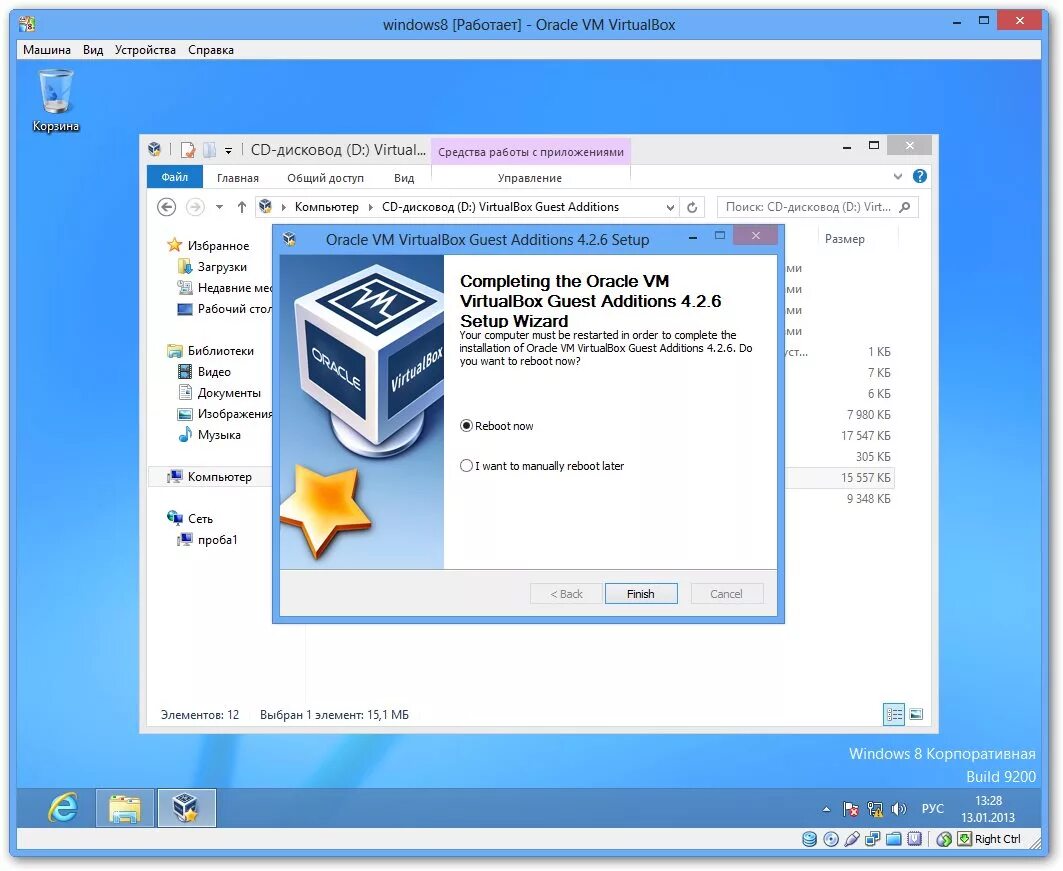This screenshot has height=871, width=1063.
Task: Open Action Center flag tray icon
Action: (850, 809)
